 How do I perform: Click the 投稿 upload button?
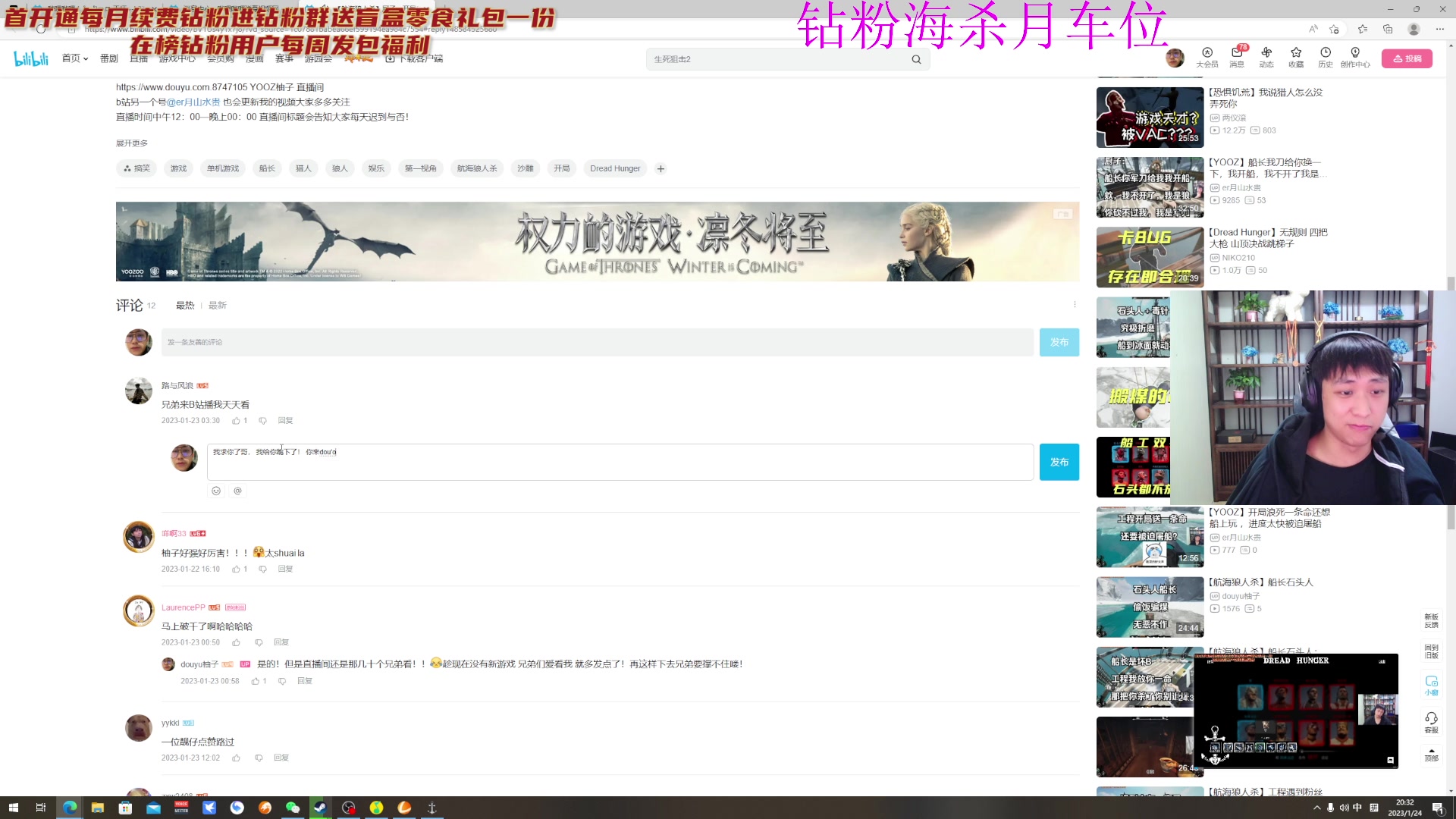[x=1407, y=58]
